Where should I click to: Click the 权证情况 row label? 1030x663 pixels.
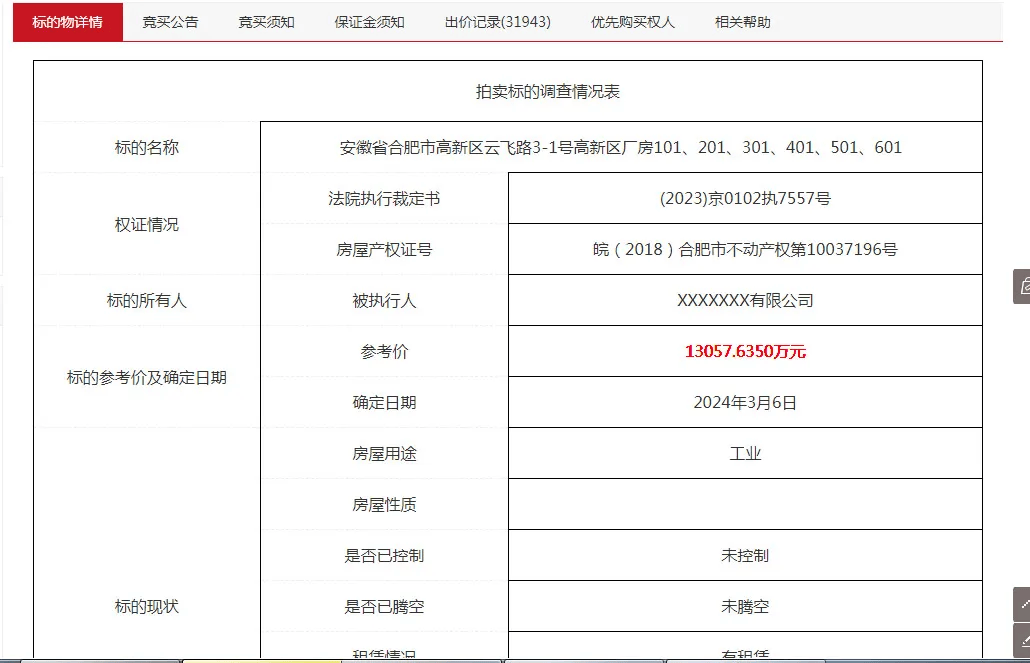click(146, 224)
